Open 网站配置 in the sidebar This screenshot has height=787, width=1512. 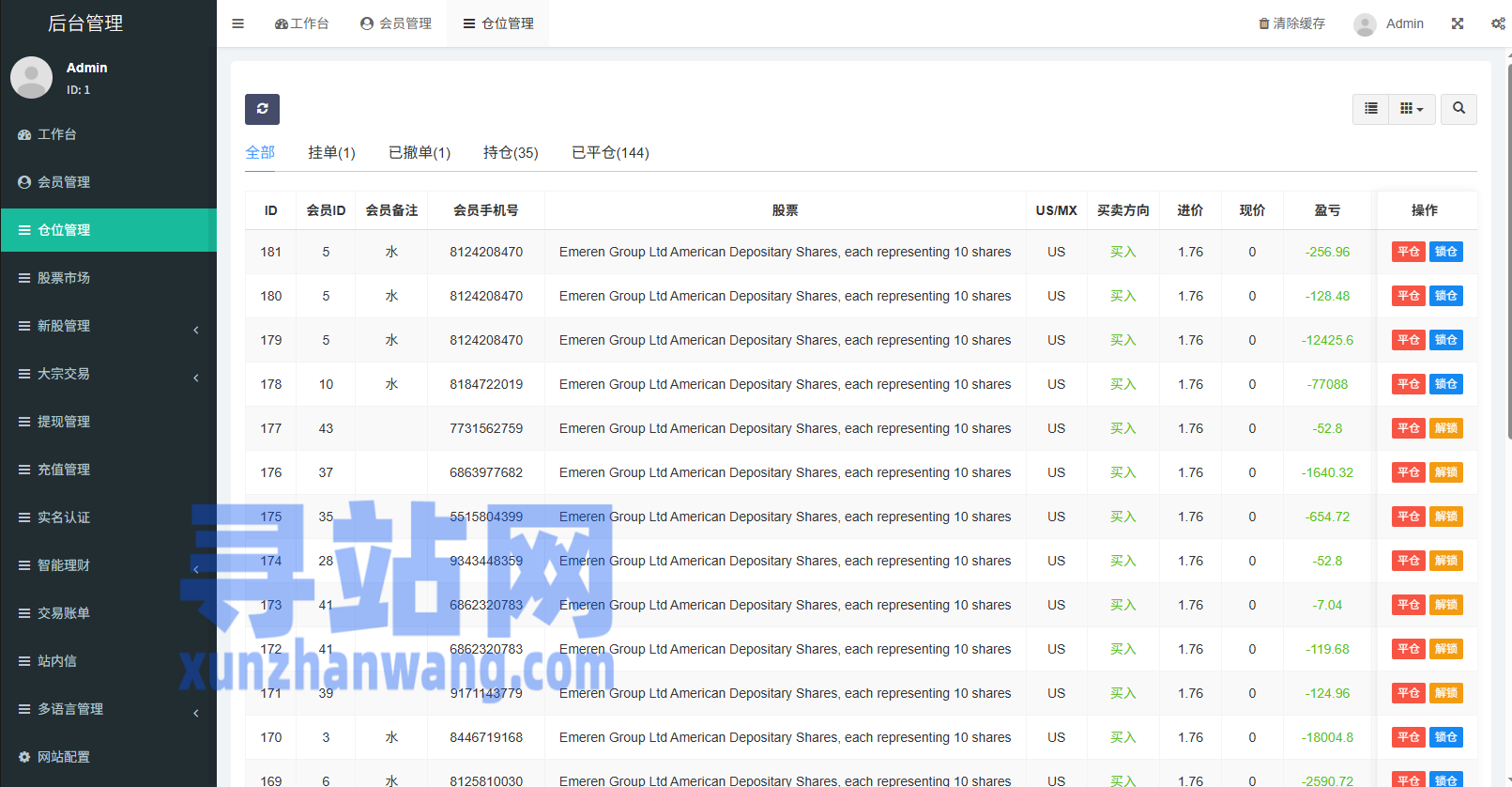click(64, 757)
